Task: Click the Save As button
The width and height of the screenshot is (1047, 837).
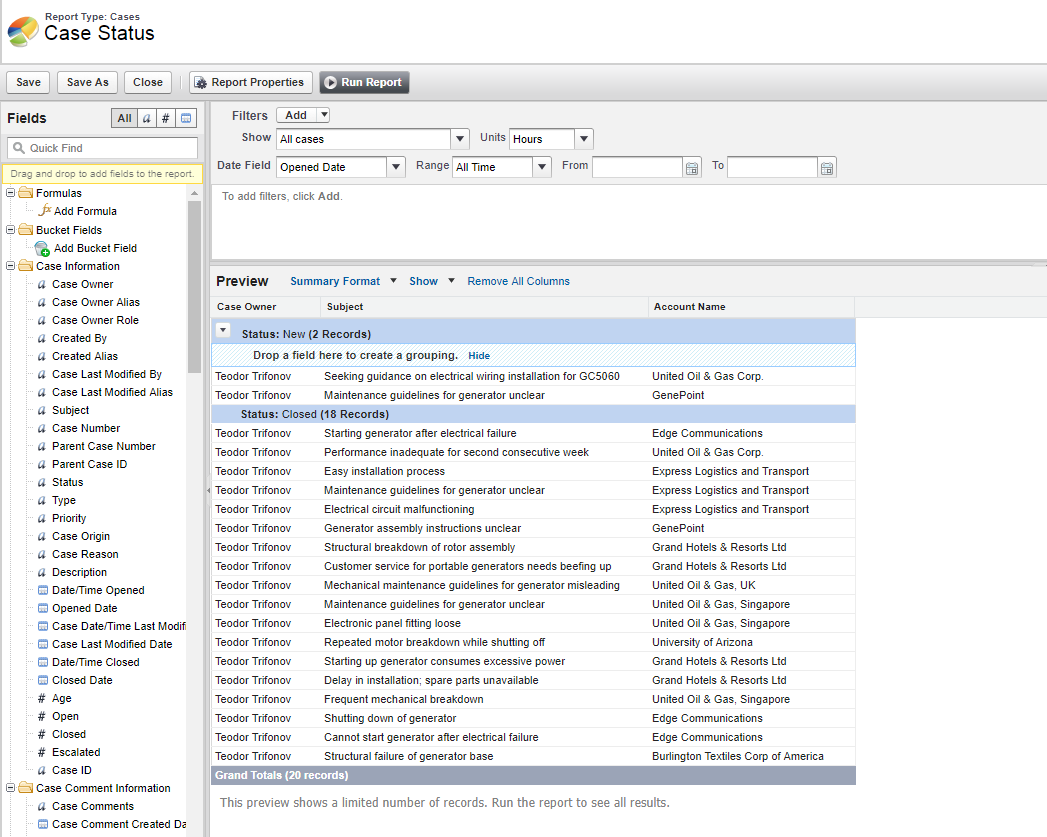Action: [x=88, y=82]
